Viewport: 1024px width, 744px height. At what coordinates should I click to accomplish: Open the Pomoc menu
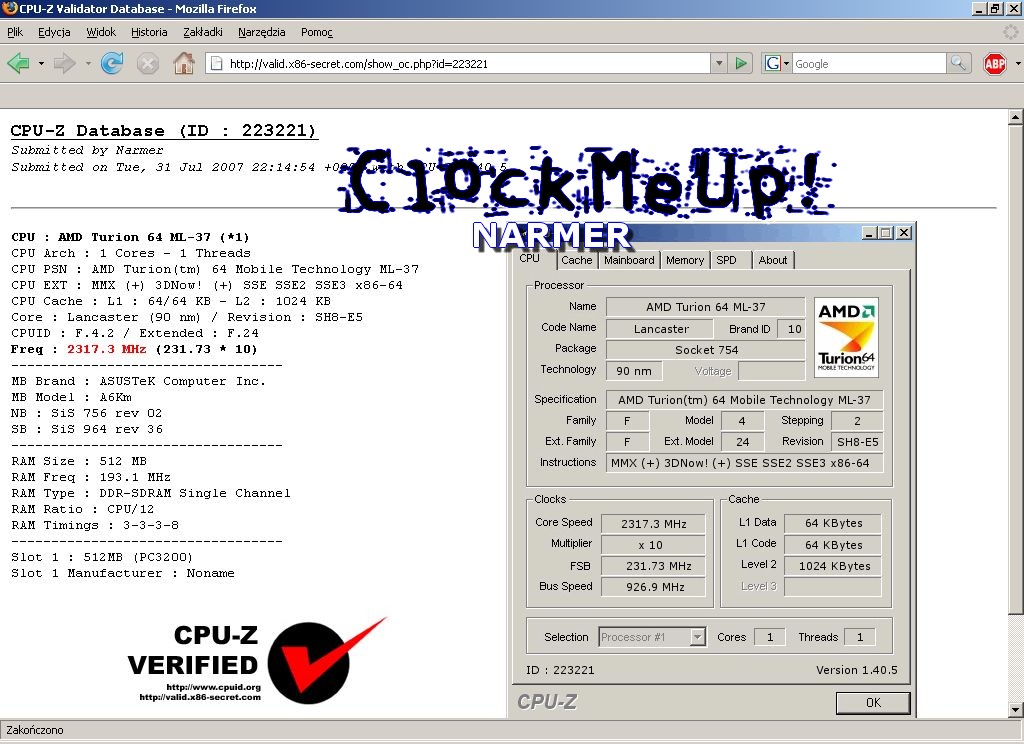click(317, 32)
